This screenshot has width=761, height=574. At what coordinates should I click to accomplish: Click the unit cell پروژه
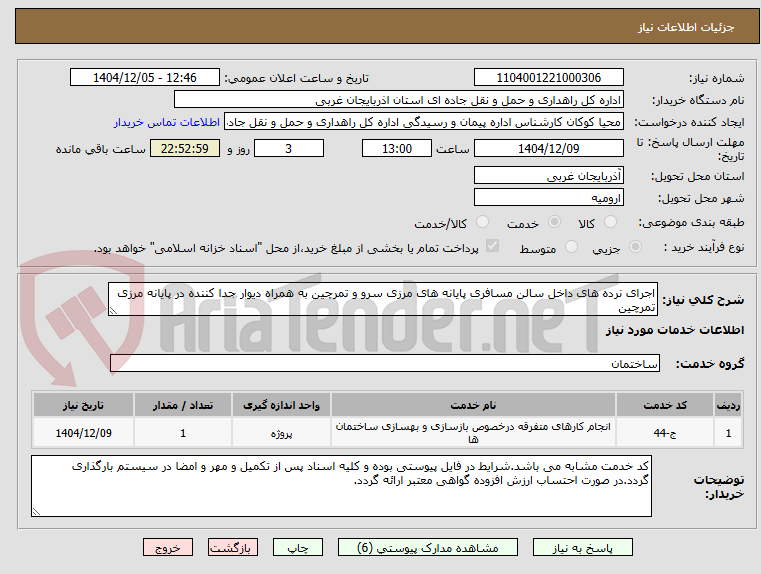[x=281, y=432]
